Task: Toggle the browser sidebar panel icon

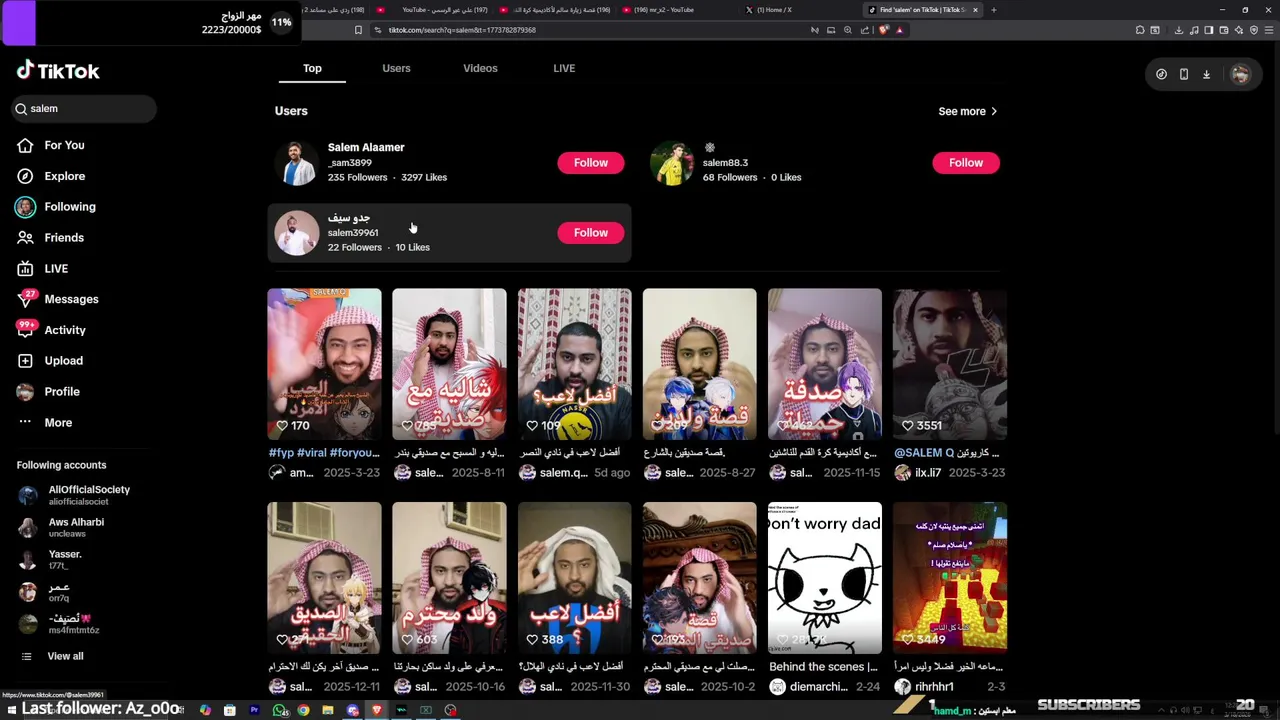Action: (x=1209, y=30)
